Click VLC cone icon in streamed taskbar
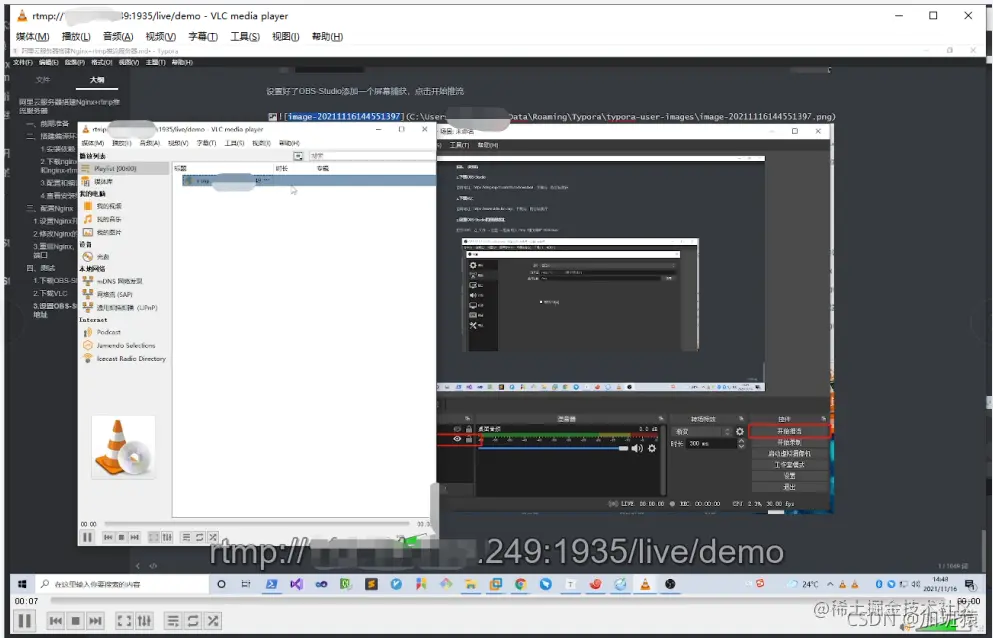 [x=645, y=584]
